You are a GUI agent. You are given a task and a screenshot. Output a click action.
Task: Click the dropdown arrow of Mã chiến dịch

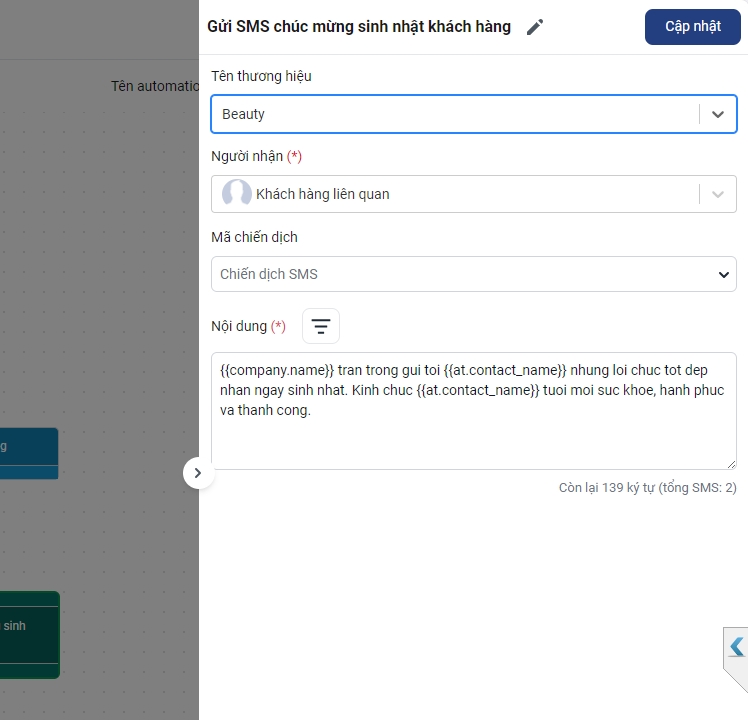(x=723, y=274)
